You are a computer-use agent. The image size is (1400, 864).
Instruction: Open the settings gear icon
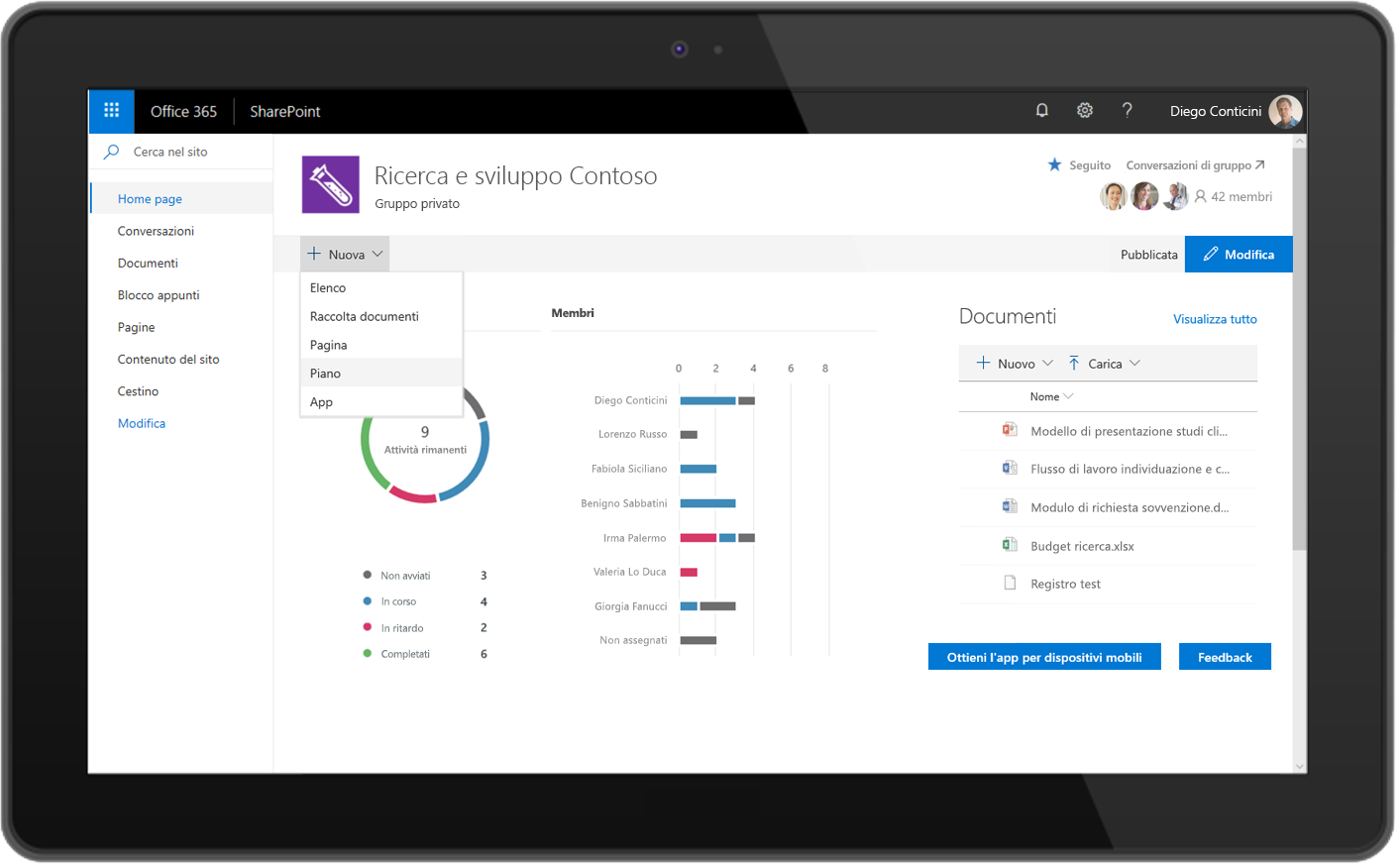click(1085, 111)
